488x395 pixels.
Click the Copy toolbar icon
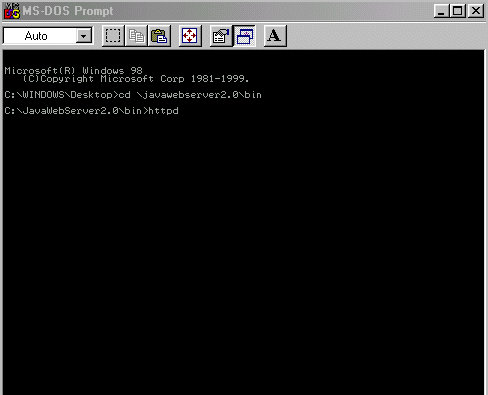pyautogui.click(x=136, y=36)
